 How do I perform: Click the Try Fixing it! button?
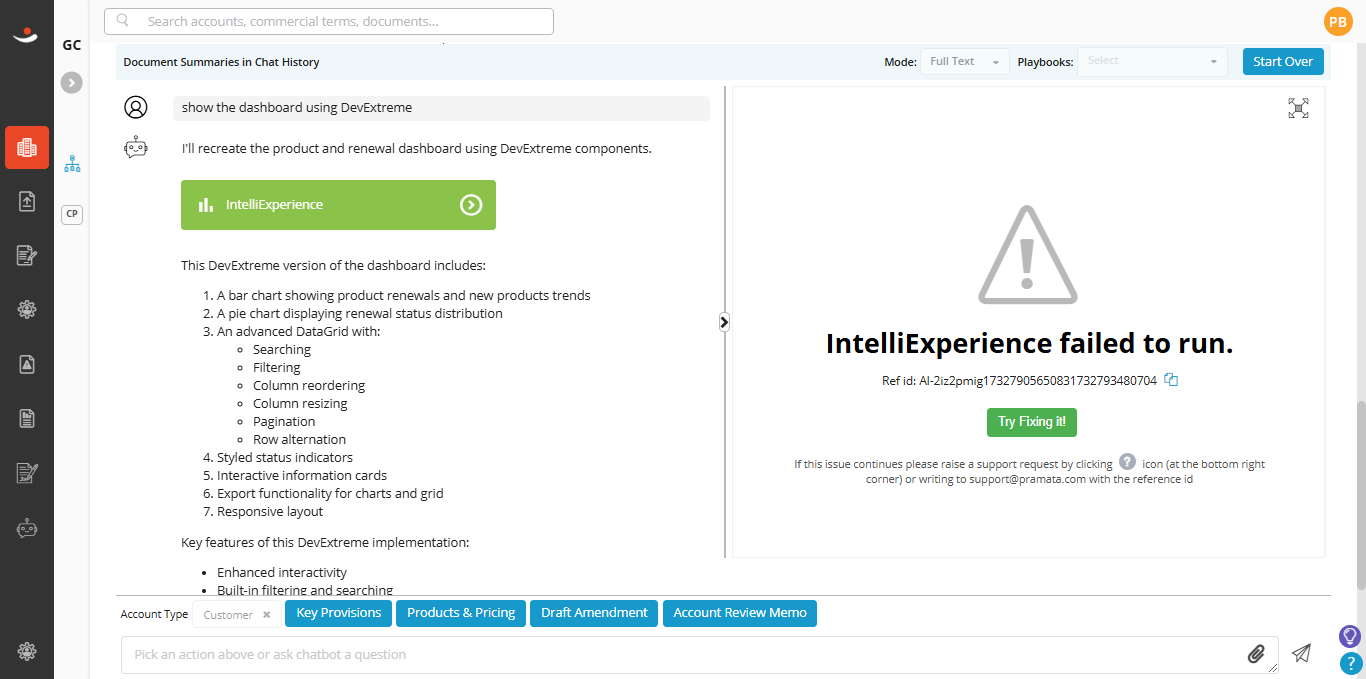click(x=1031, y=422)
